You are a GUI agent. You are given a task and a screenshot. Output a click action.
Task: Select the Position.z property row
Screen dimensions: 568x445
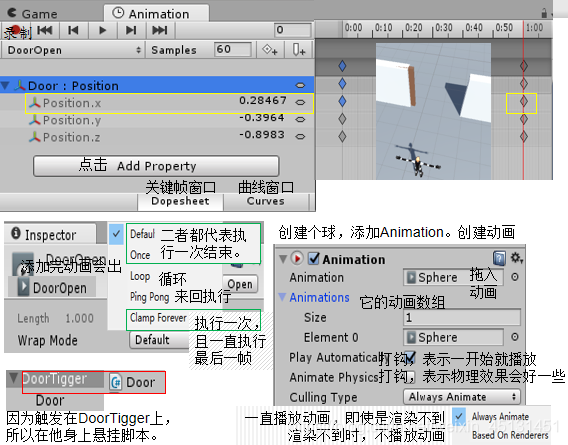click(x=157, y=137)
